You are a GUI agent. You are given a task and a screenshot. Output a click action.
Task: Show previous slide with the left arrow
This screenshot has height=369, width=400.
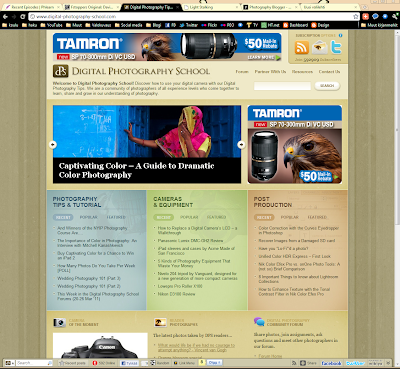[x=53, y=144]
